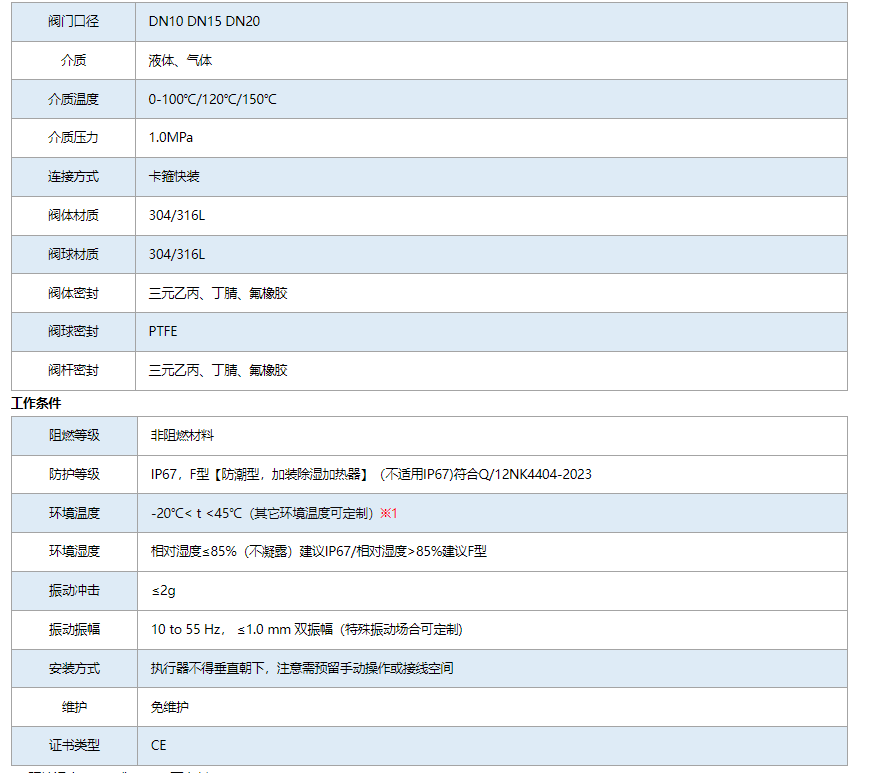This screenshot has width=890, height=773.
Task: Click the 304/316L value beside 阀球材质
Action: [x=177, y=254]
